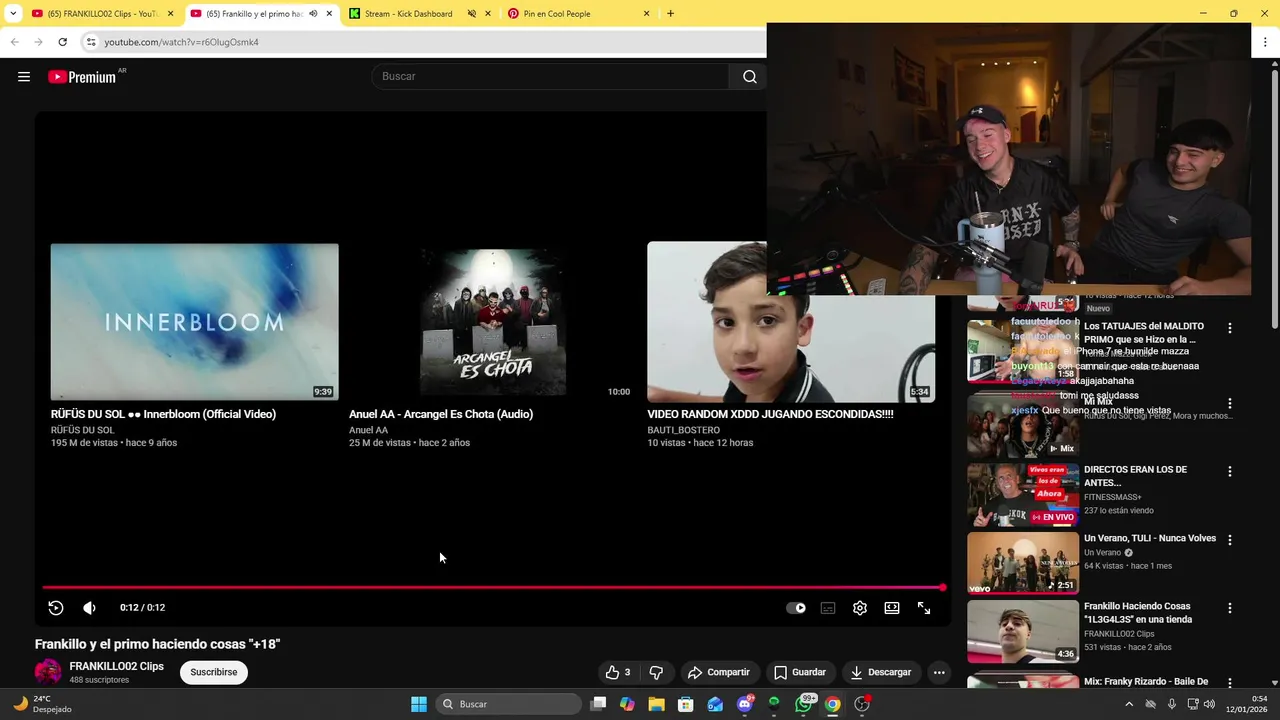Click the Windows taskbar Buscar search box
This screenshot has height=720, width=1280.
[510, 704]
